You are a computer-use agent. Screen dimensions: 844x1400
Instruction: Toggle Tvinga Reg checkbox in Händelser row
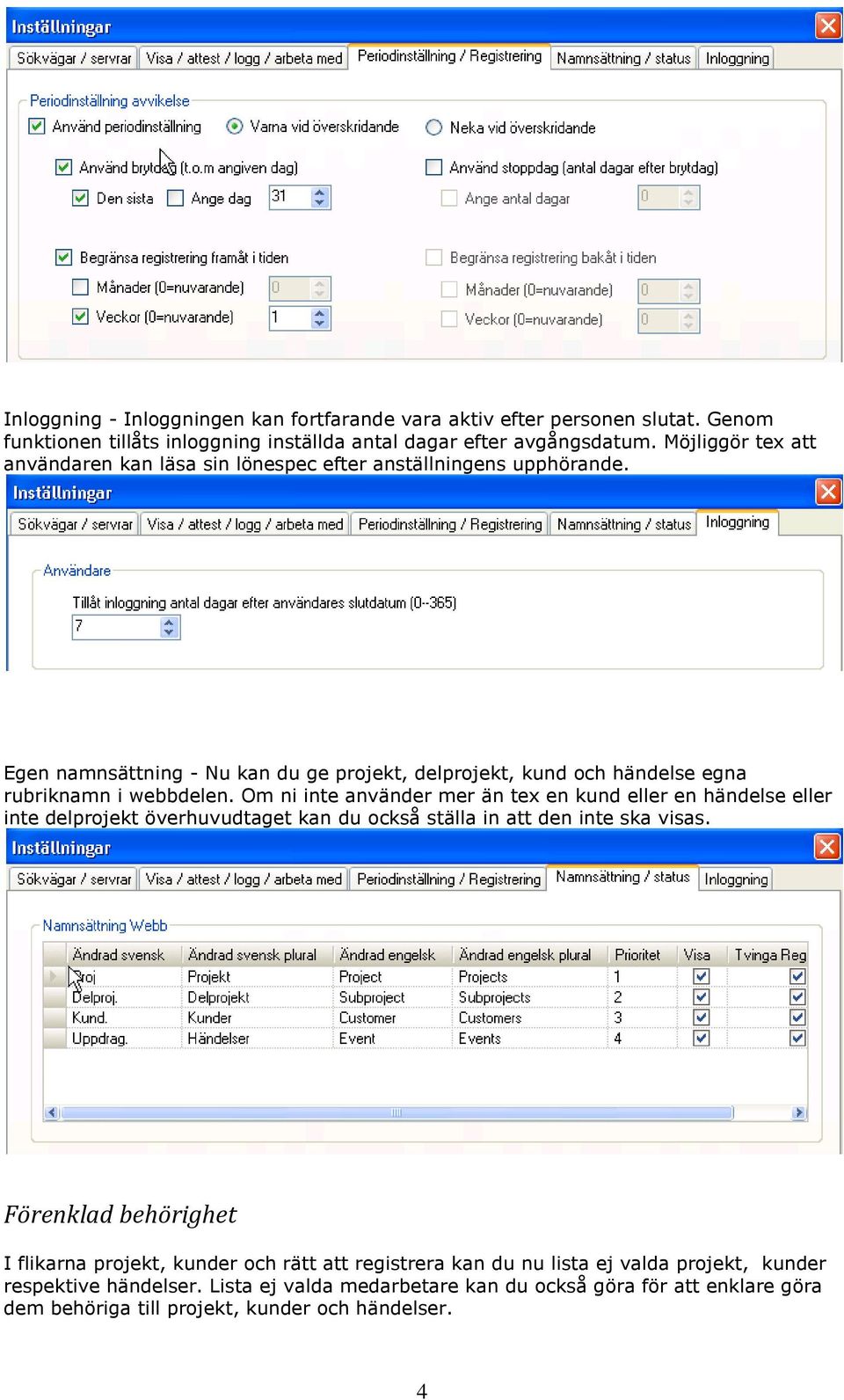pos(797,1038)
